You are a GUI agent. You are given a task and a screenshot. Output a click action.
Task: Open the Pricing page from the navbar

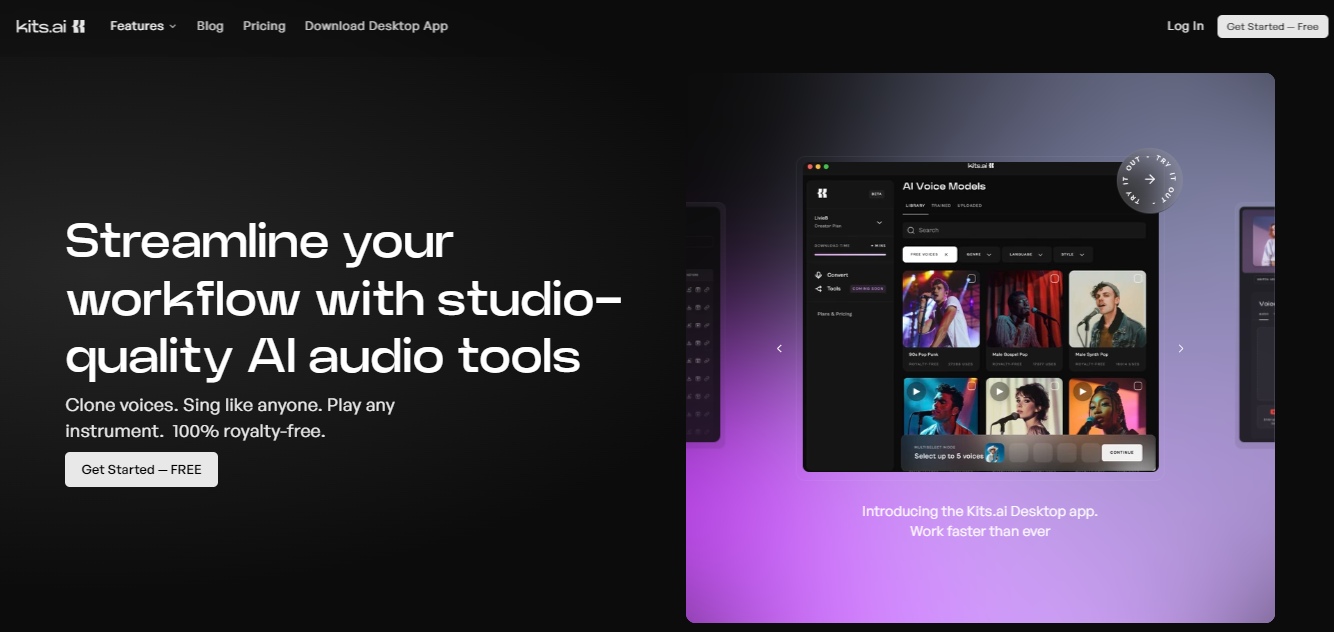(x=264, y=26)
